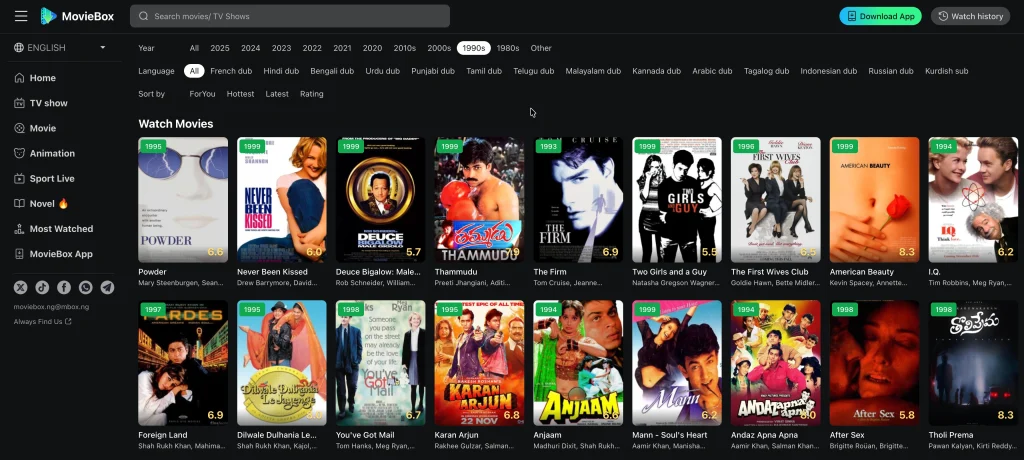Open the Facebook social icon
1024x460 pixels.
(x=63, y=287)
